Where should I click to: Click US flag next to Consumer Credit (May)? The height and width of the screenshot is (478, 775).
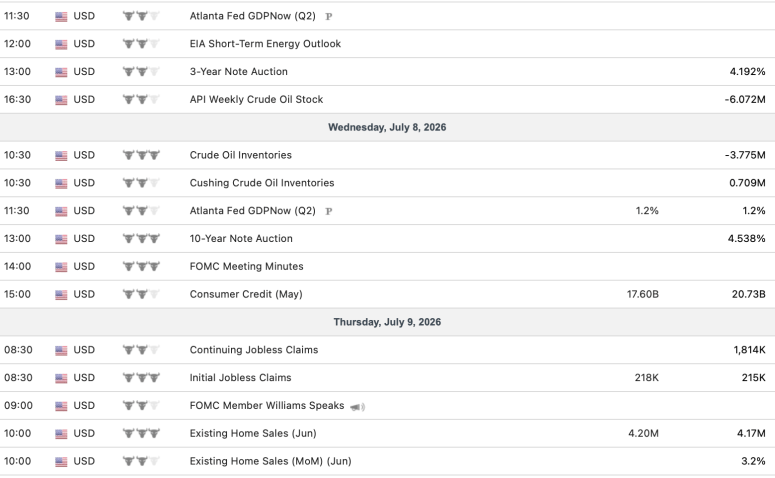tap(61, 295)
